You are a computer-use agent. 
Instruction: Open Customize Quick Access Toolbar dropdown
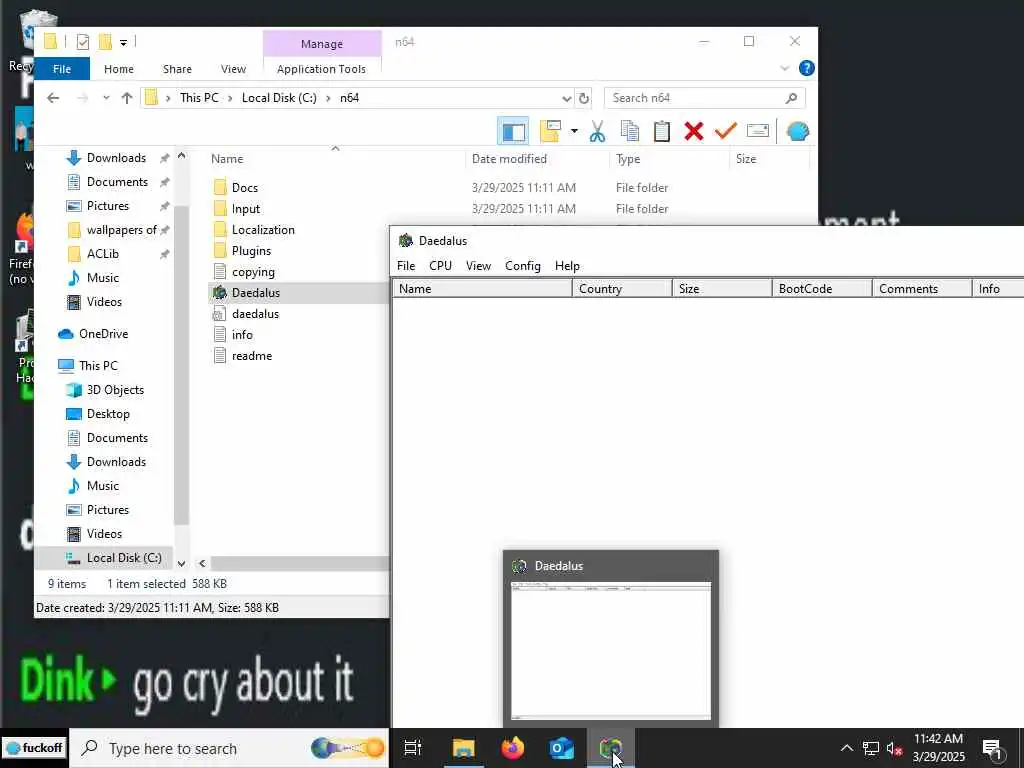pyautogui.click(x=123, y=42)
